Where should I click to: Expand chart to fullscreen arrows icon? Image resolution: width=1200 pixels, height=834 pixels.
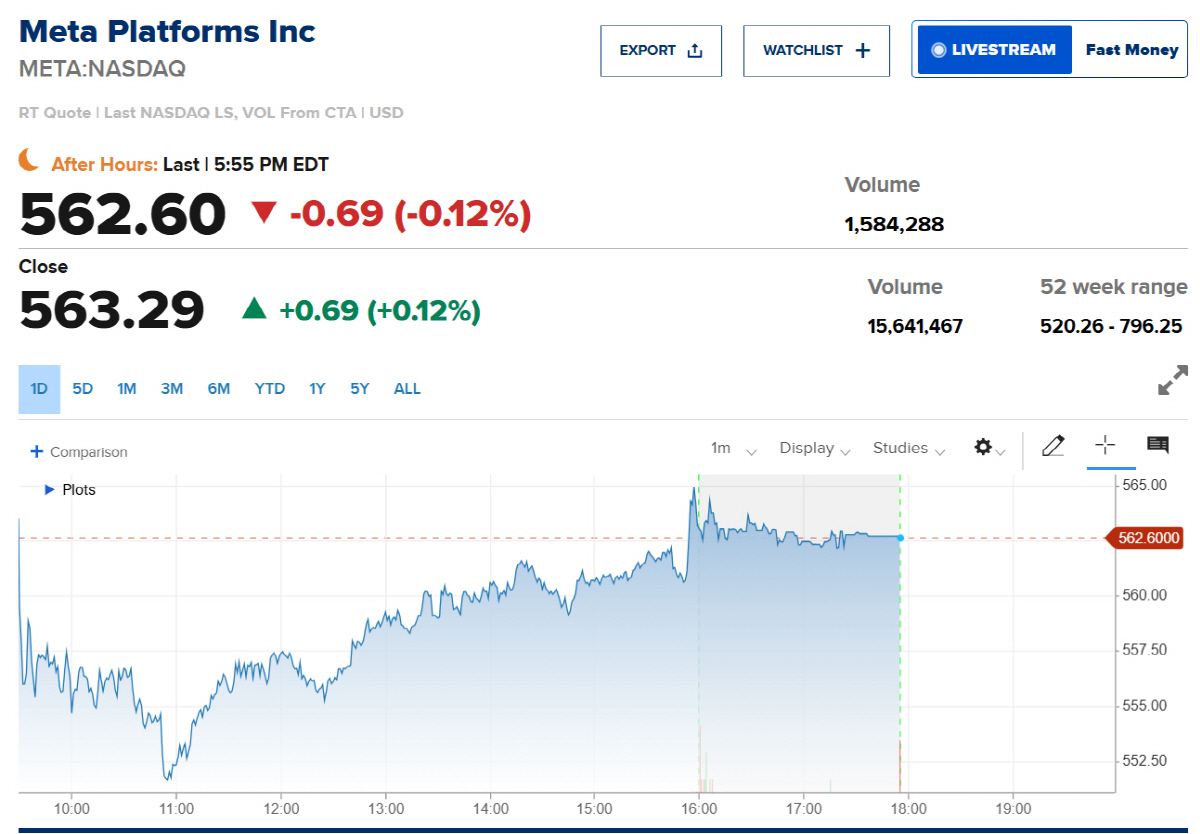pos(1173,380)
